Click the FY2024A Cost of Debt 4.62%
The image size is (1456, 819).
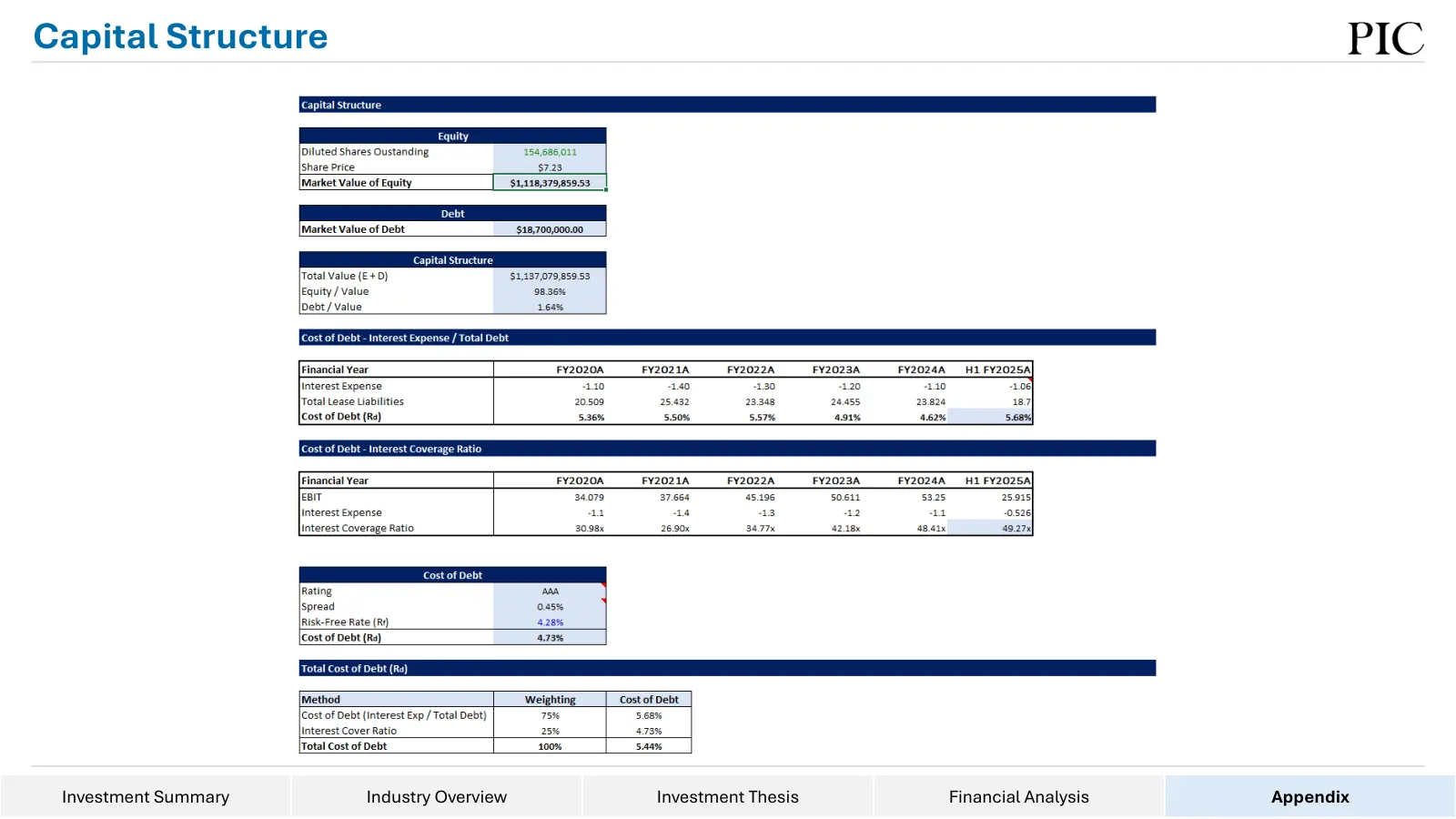[x=933, y=417]
